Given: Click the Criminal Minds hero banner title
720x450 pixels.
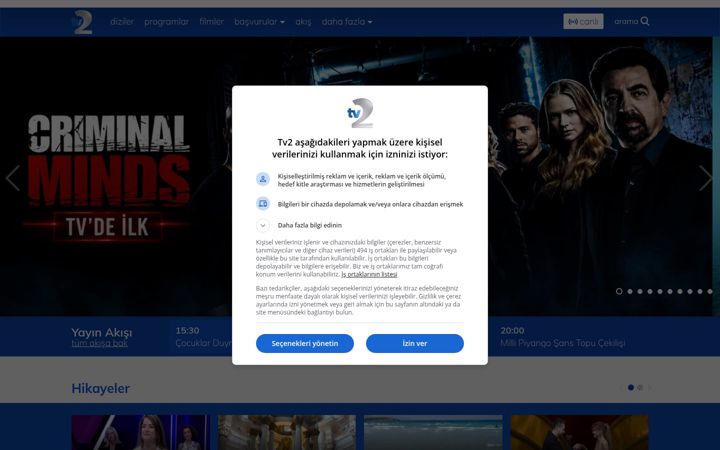Looking at the screenshot, I should pos(108,161).
